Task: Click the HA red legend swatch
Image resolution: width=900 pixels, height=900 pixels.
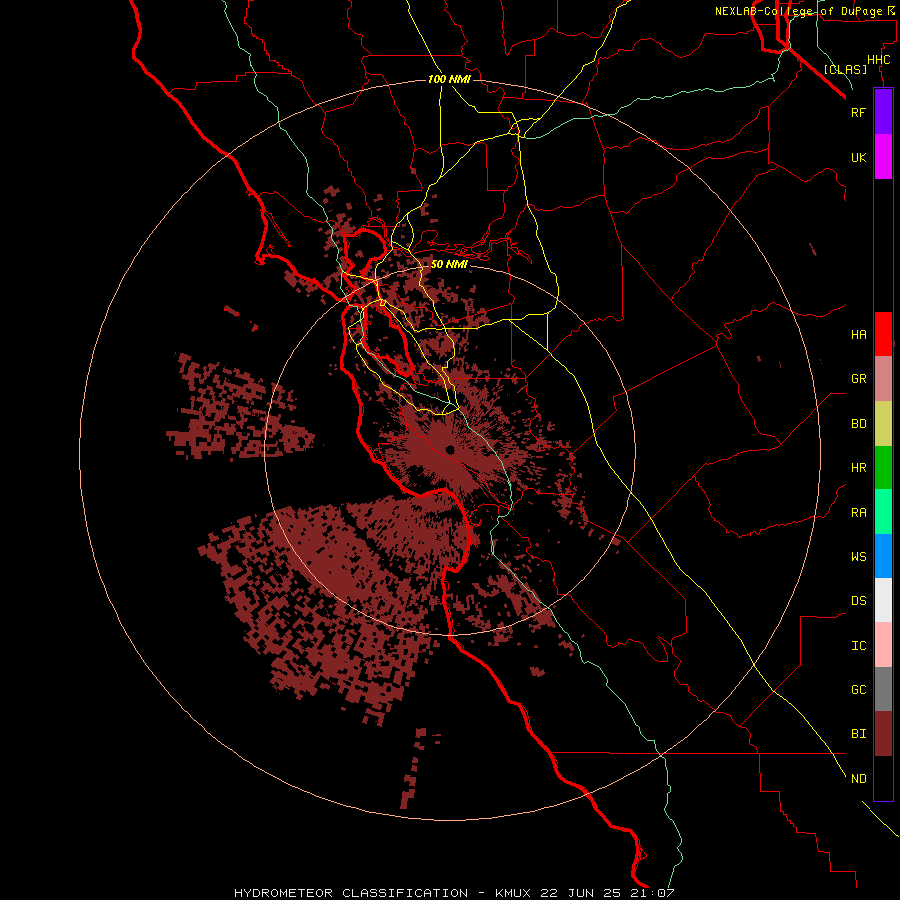Action: pos(883,334)
